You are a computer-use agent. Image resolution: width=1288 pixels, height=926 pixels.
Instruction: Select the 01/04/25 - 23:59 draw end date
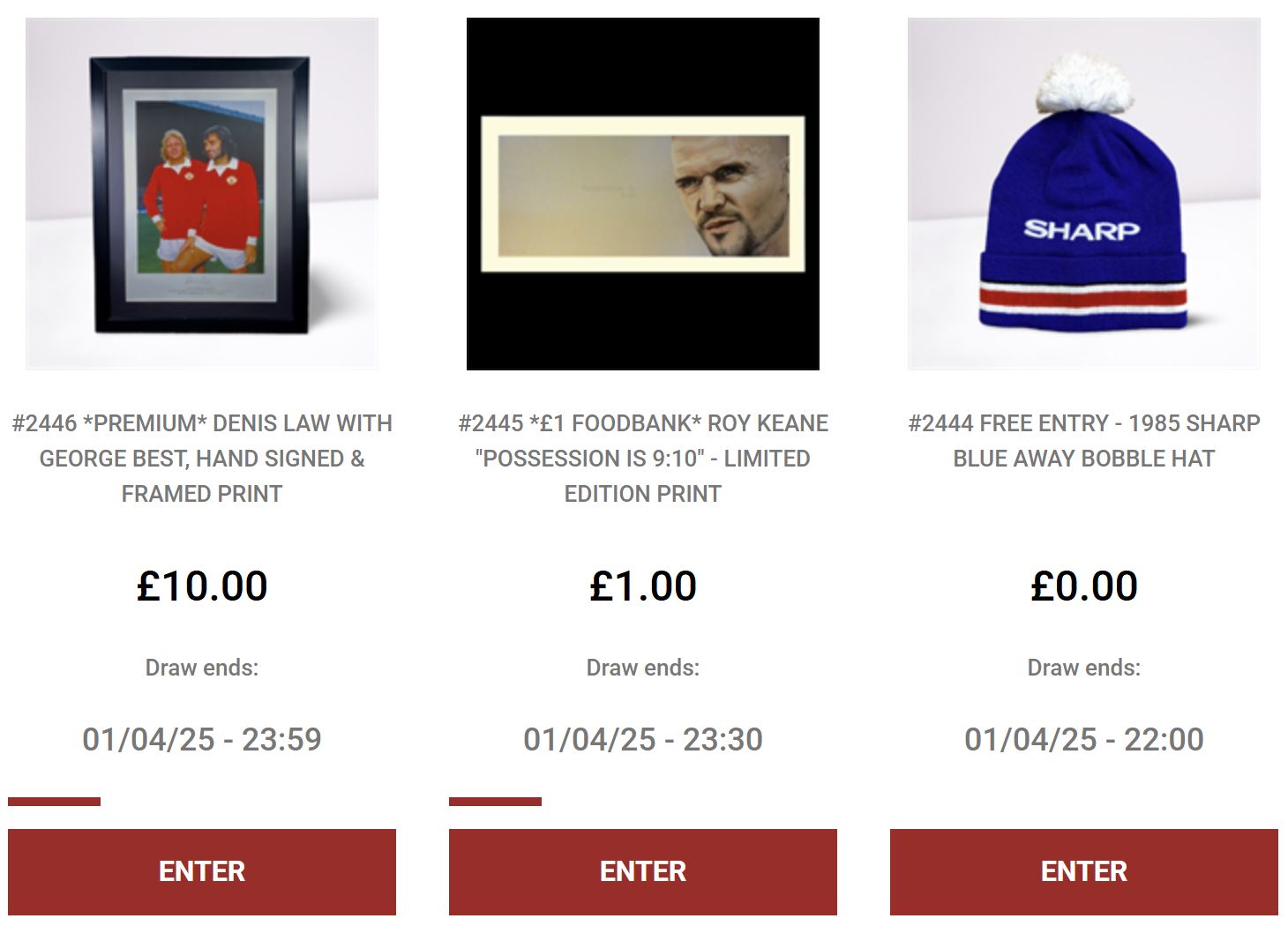click(202, 739)
